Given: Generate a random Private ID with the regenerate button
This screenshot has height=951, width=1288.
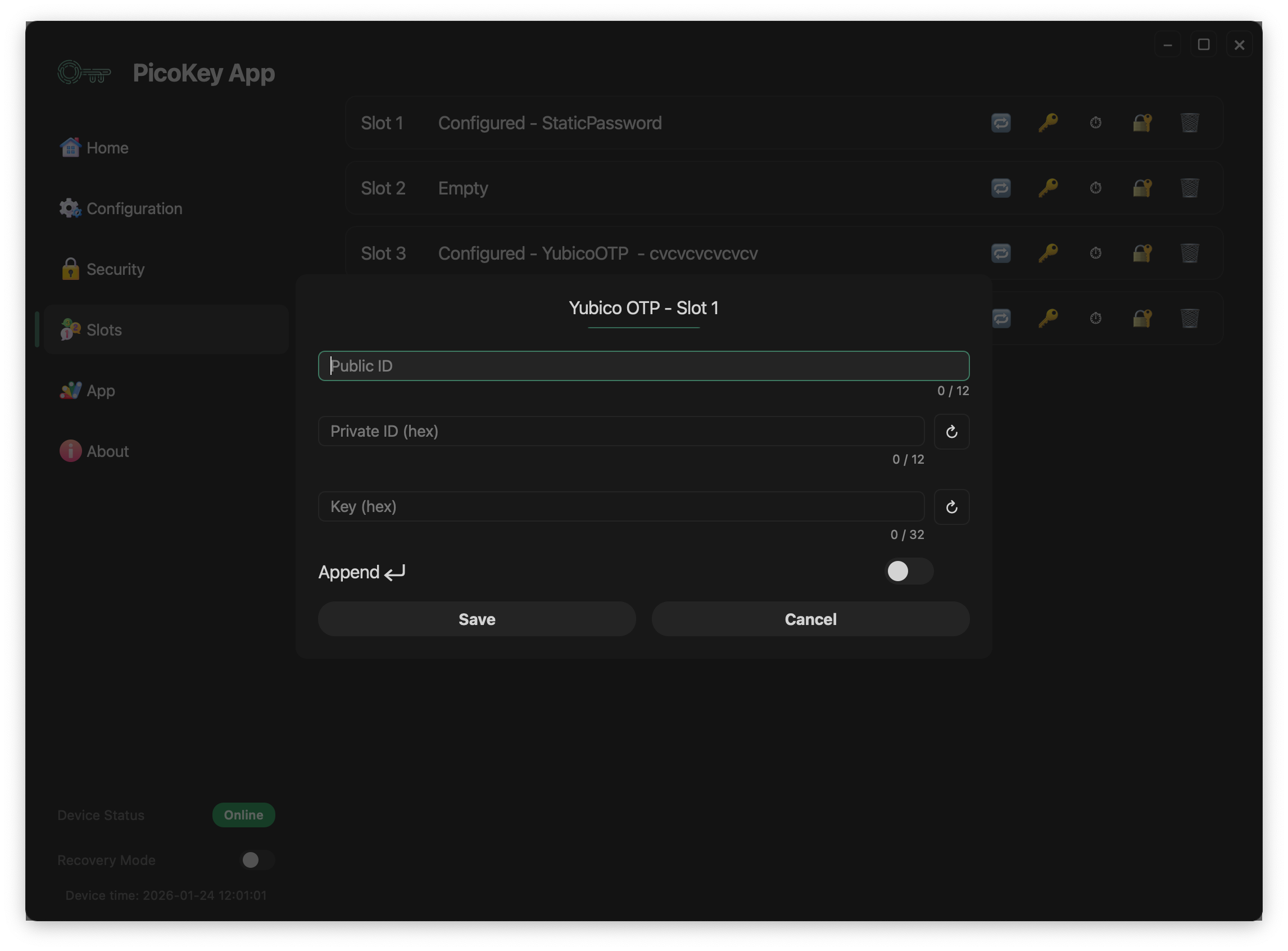Looking at the screenshot, I should (951, 432).
